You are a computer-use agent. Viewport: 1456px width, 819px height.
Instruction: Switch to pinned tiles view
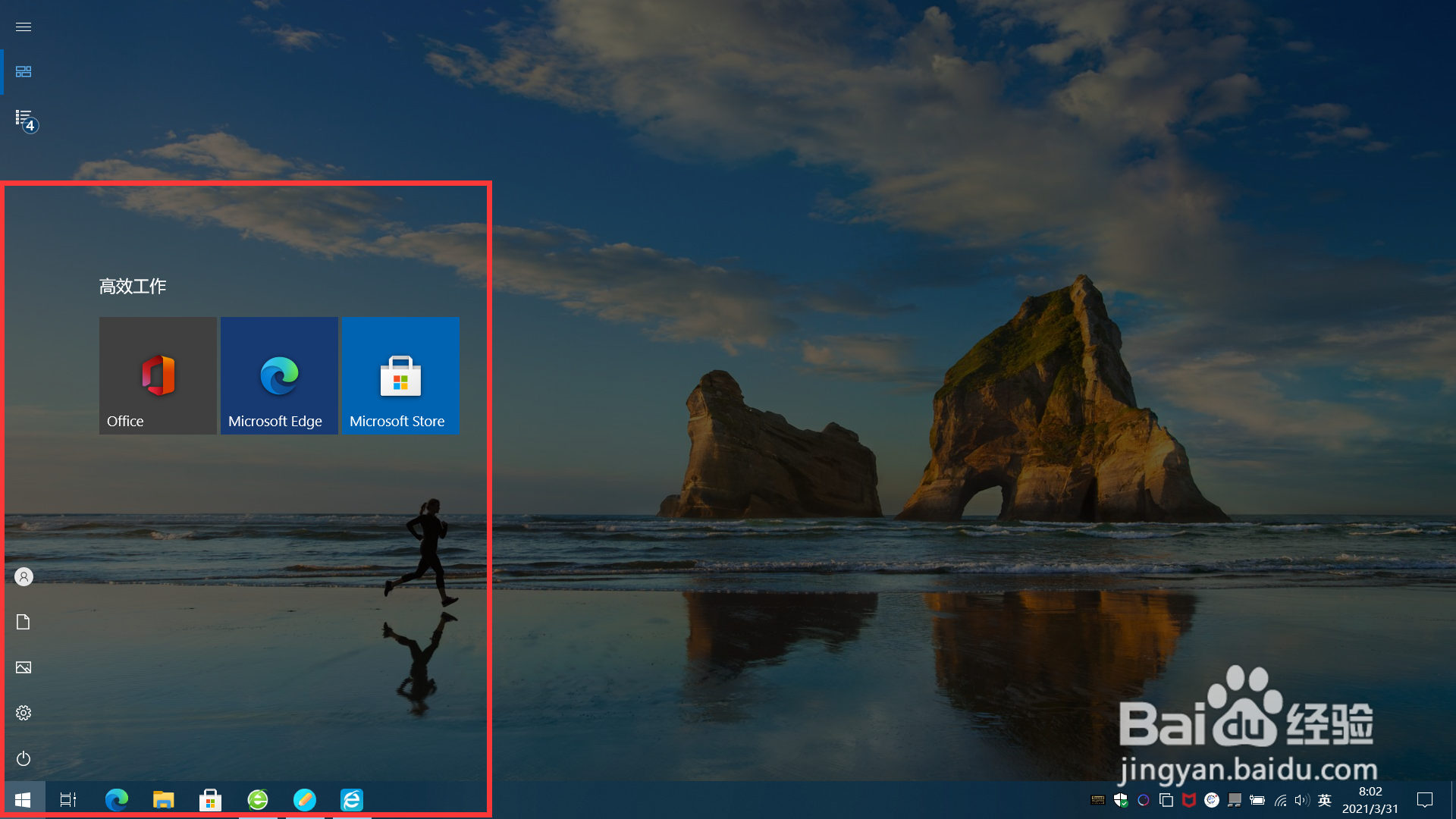tap(24, 71)
